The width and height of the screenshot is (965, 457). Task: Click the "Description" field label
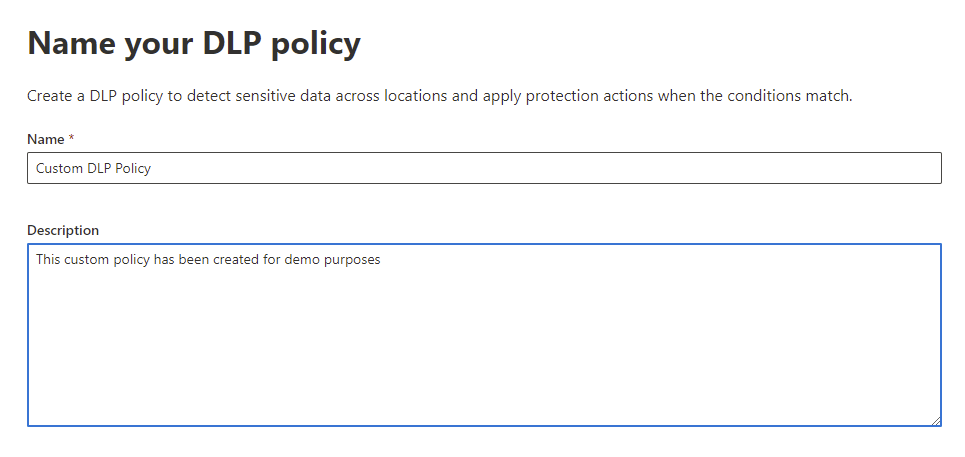[63, 230]
